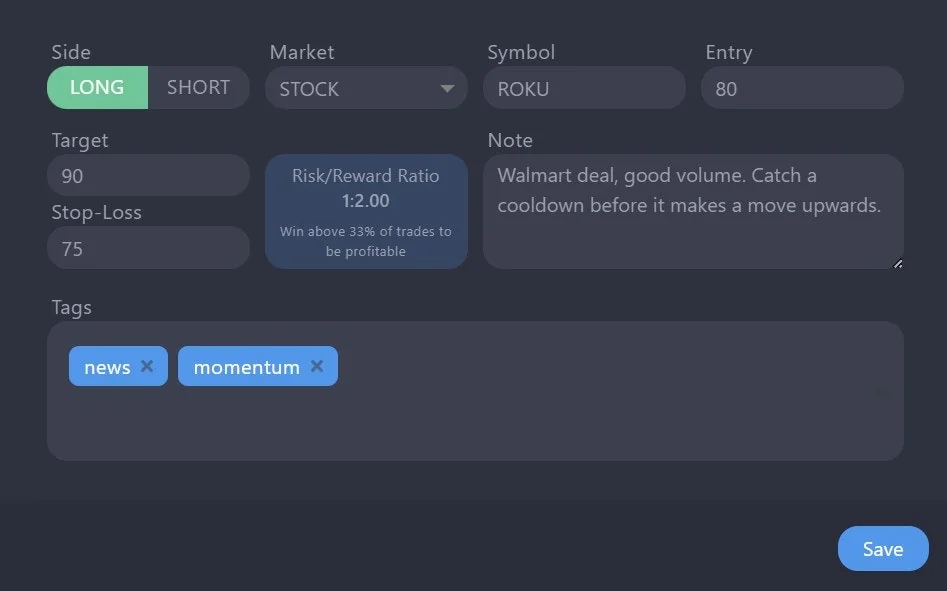947x591 pixels.
Task: Click the Entry price field showing 80
Action: click(803, 87)
